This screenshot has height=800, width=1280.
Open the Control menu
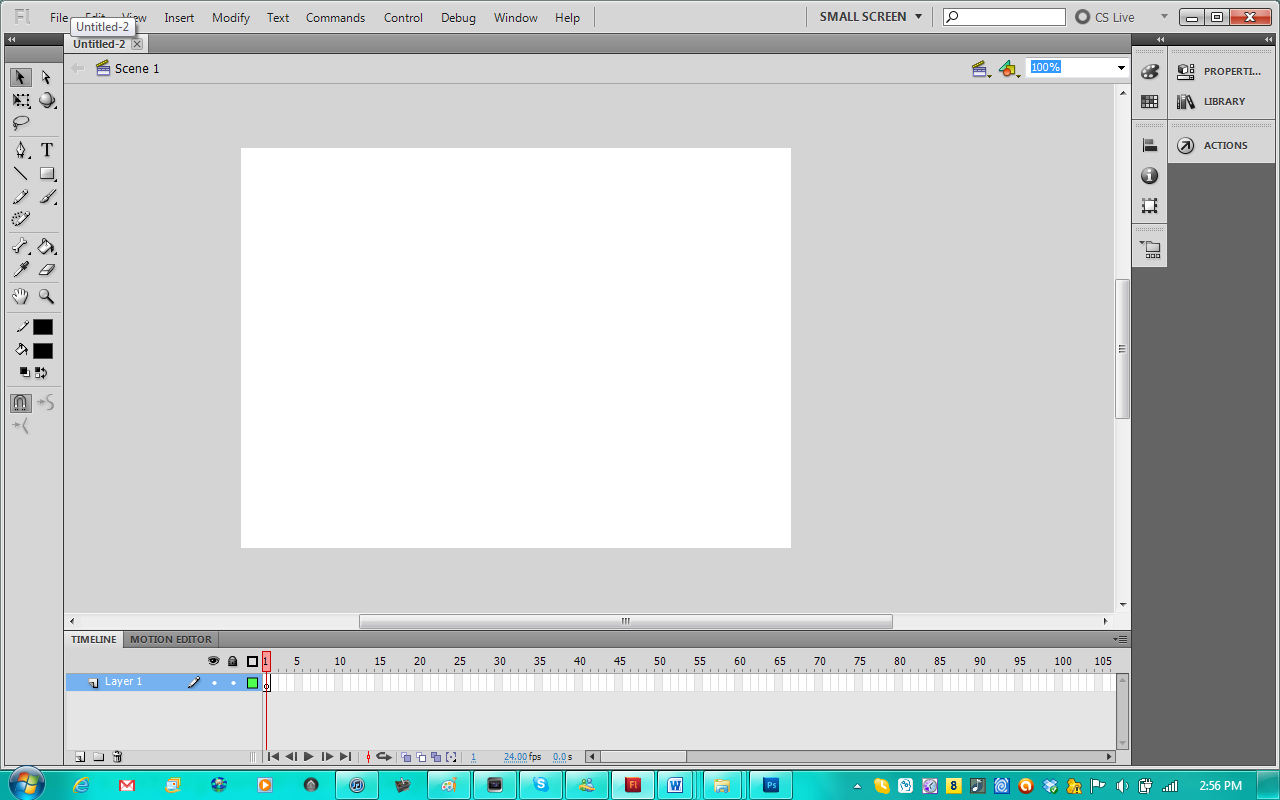tap(403, 18)
